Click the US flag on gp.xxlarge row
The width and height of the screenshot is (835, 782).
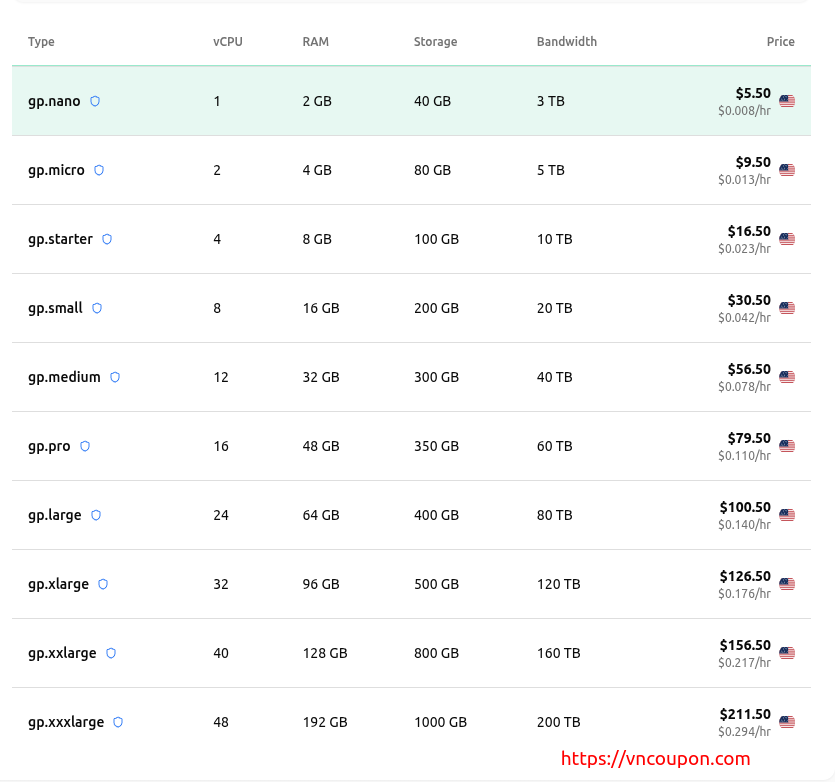pyautogui.click(x=787, y=653)
